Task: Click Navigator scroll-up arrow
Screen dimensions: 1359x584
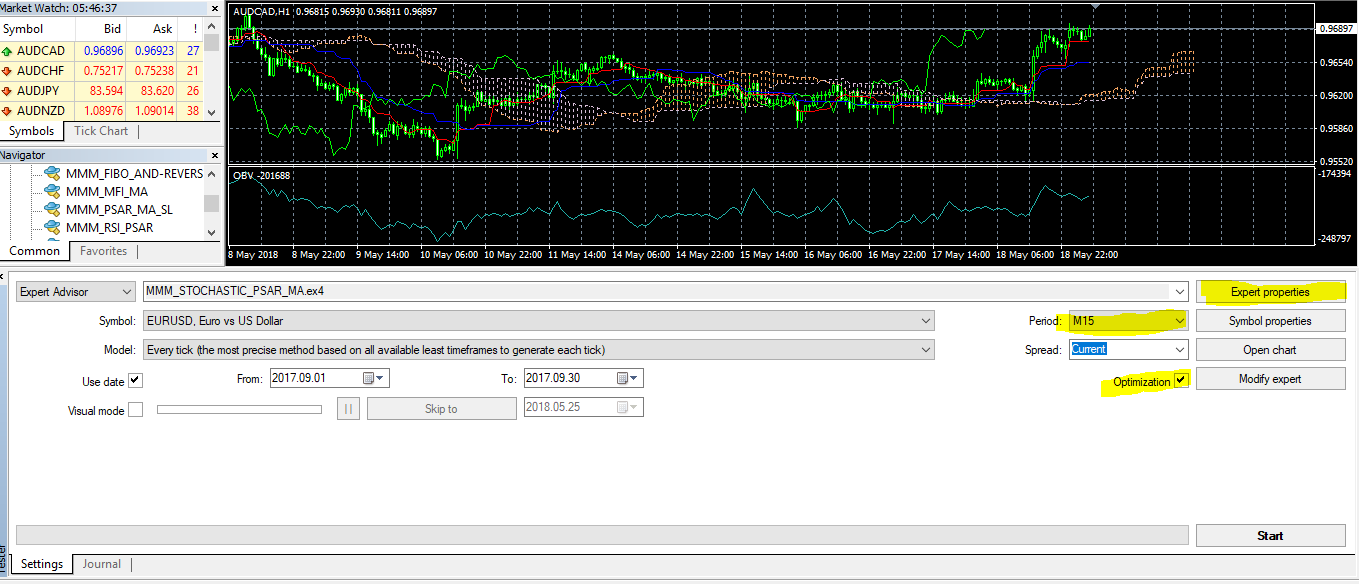Action: (x=211, y=172)
